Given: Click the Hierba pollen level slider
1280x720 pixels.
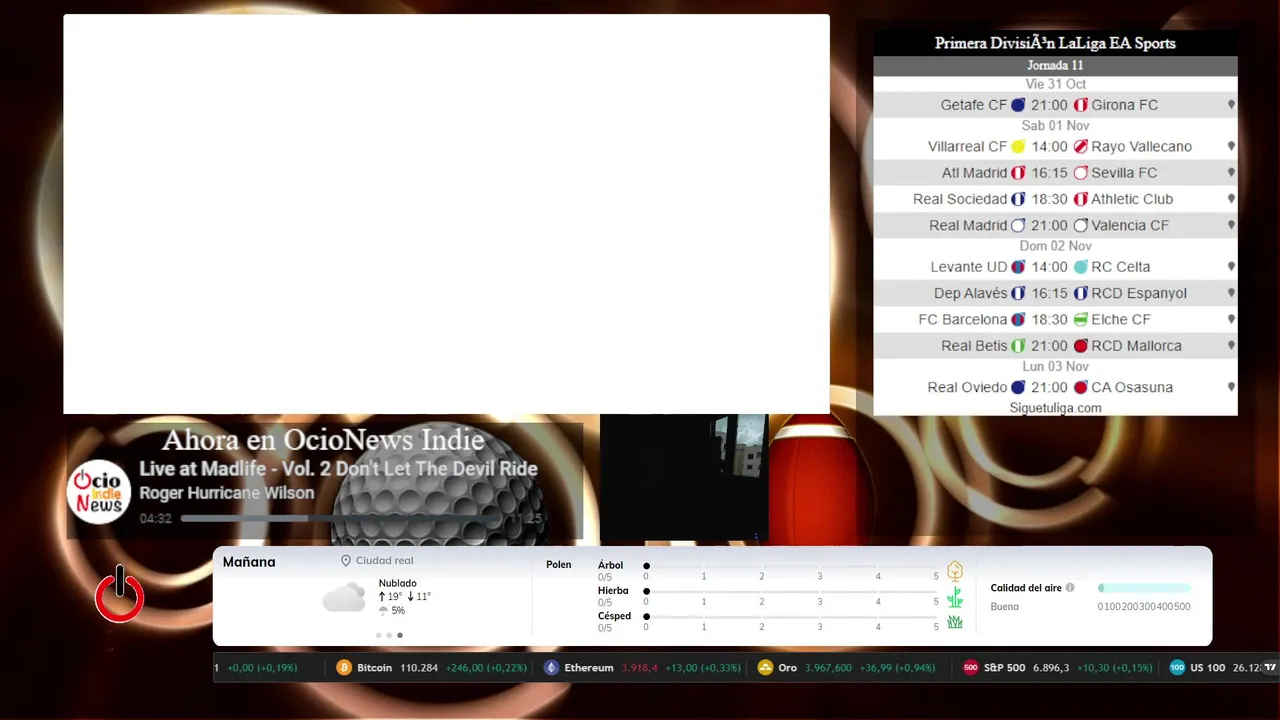Looking at the screenshot, I should point(791,591).
